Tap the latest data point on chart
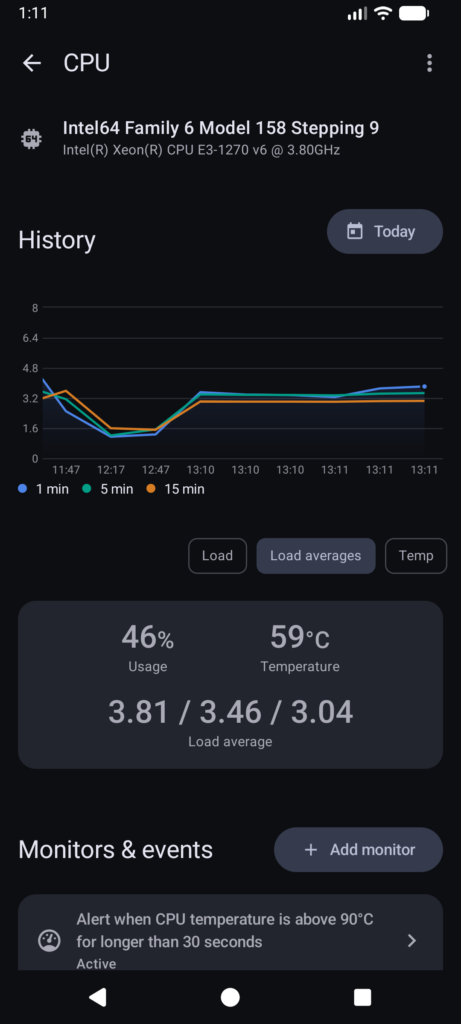This screenshot has width=461, height=1024. pos(424,387)
